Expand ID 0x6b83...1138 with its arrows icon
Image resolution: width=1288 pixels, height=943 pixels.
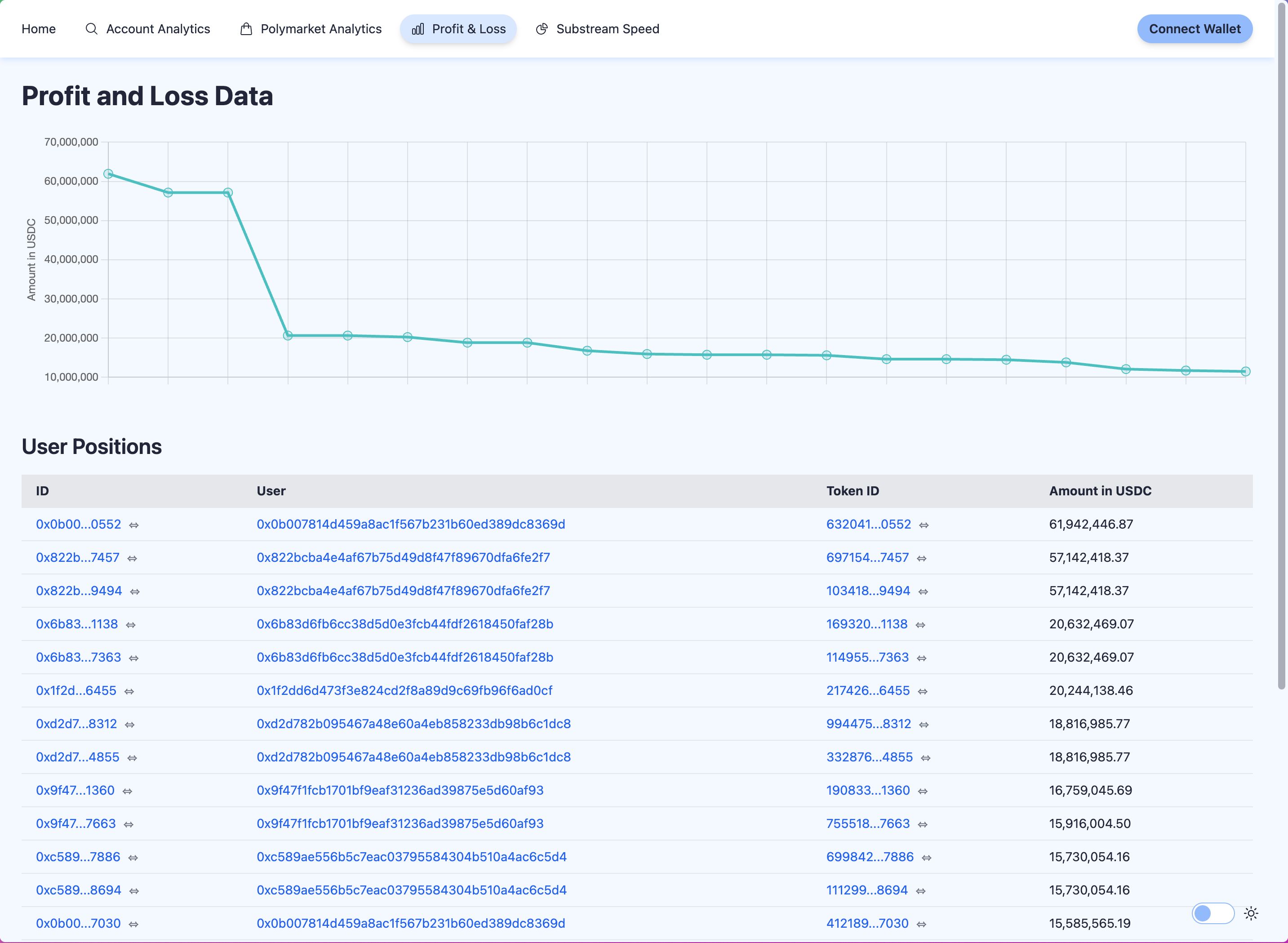point(131,624)
